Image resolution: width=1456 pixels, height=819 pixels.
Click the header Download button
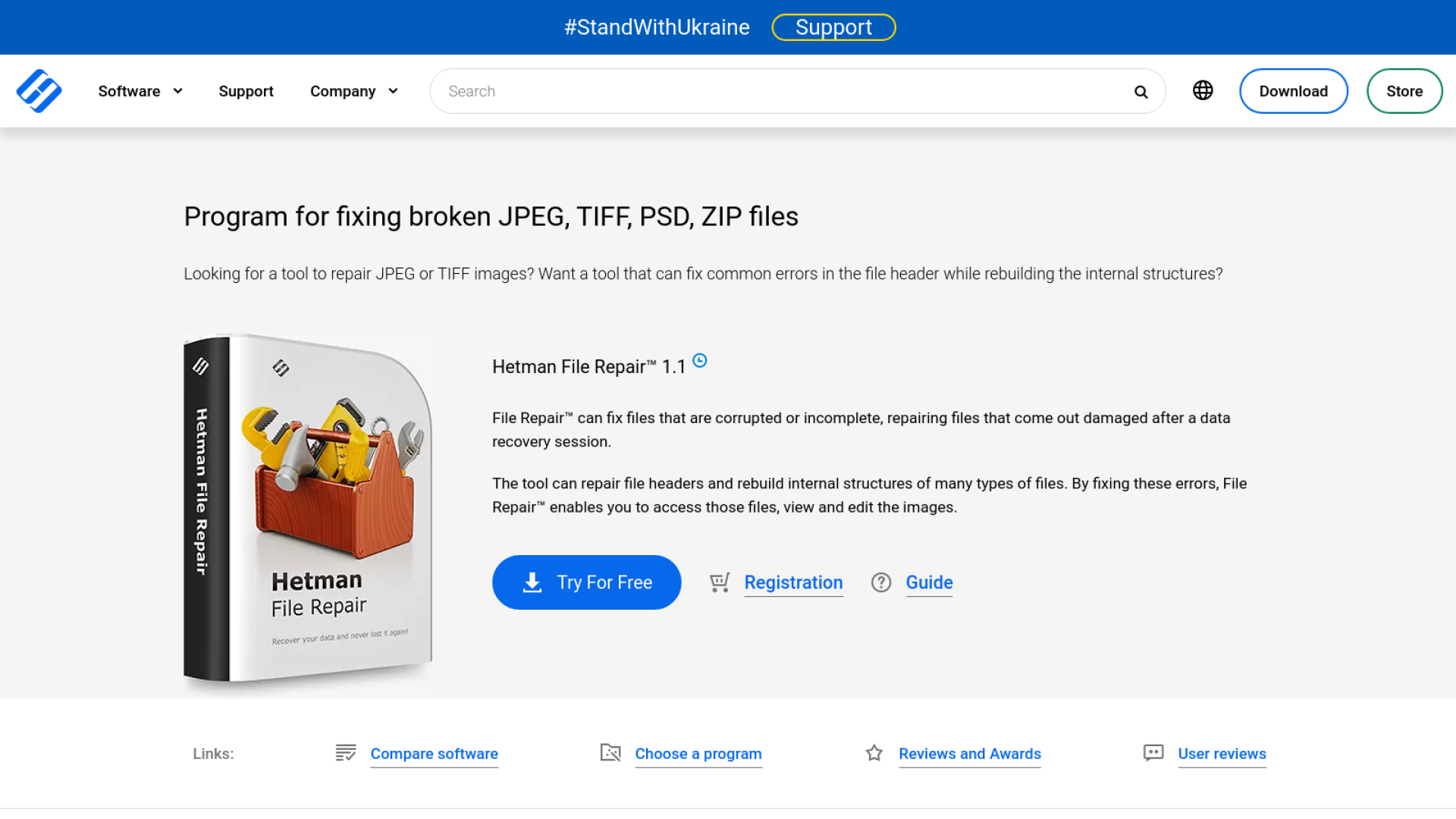[1293, 91]
